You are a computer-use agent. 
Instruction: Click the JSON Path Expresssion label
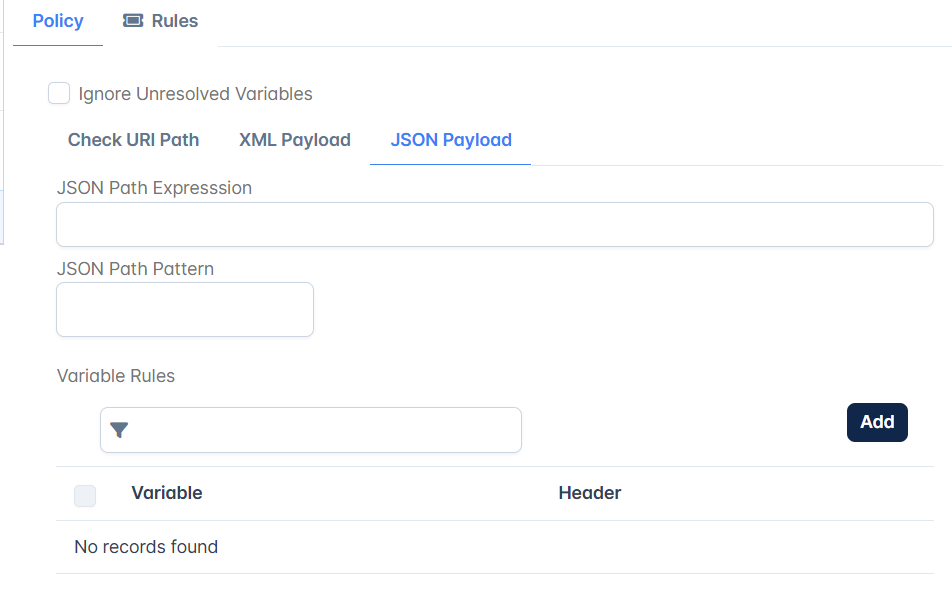154,188
